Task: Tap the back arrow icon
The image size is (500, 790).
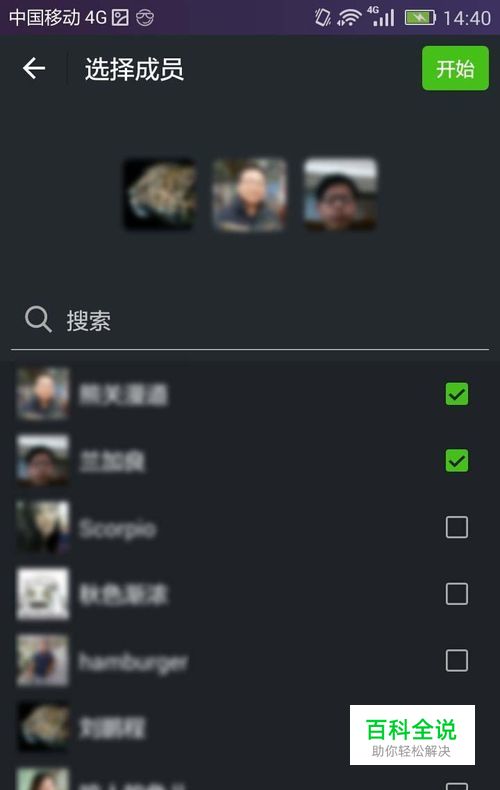Action: click(34, 68)
